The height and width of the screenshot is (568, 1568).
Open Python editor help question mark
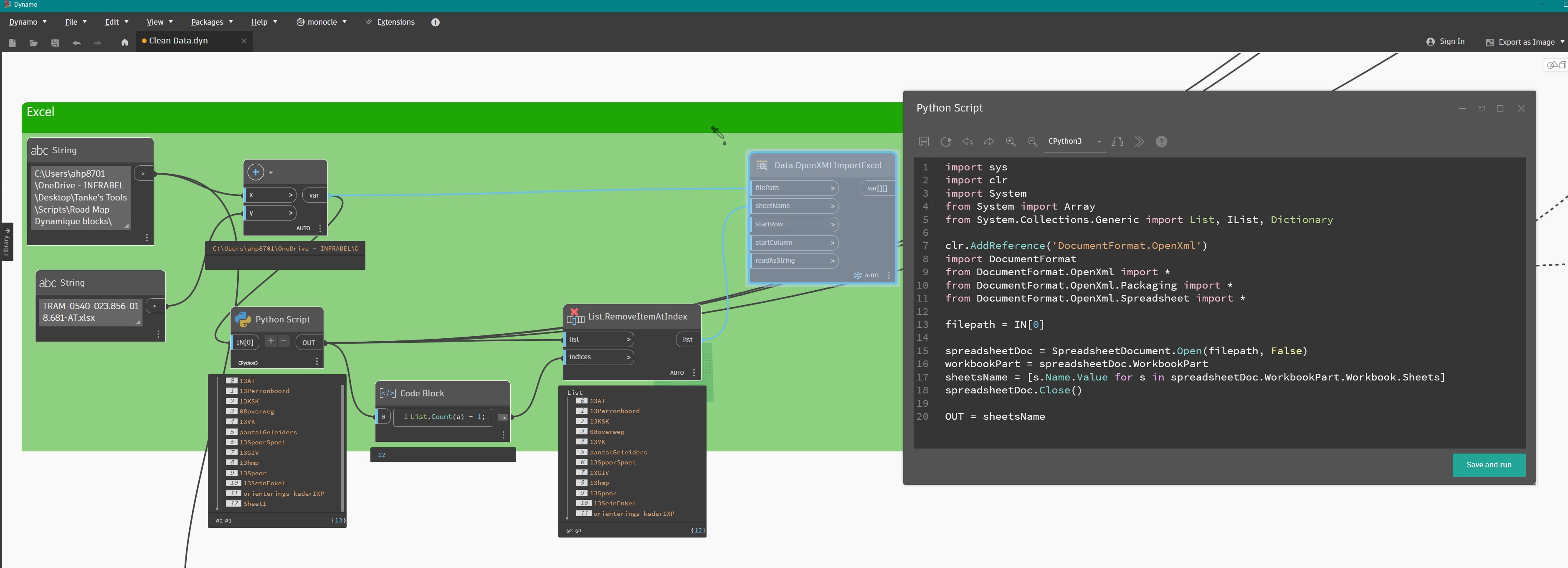coord(1161,142)
